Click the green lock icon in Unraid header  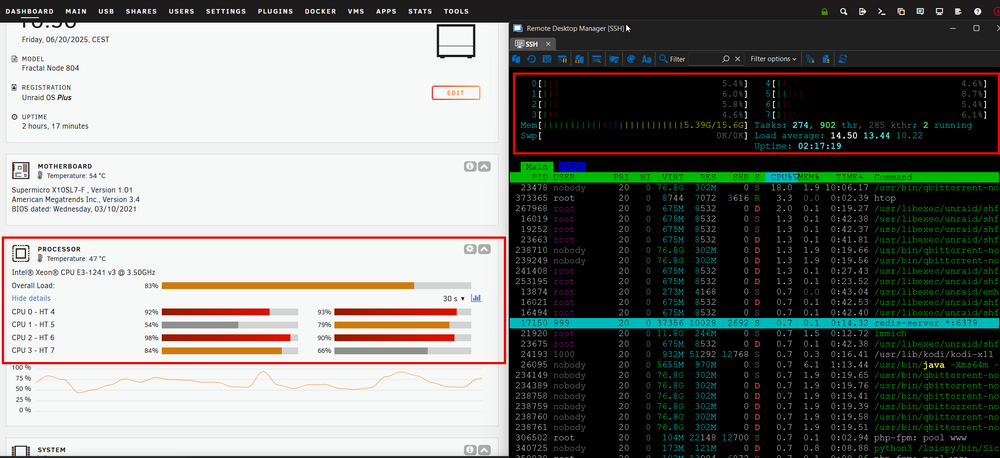coord(825,11)
